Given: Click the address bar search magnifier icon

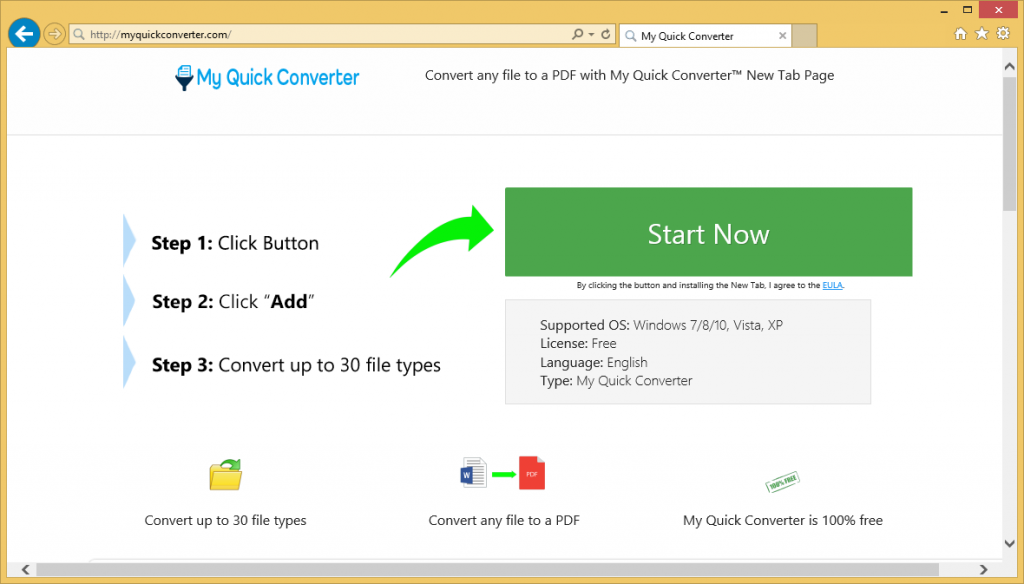Looking at the screenshot, I should click(x=79, y=34).
